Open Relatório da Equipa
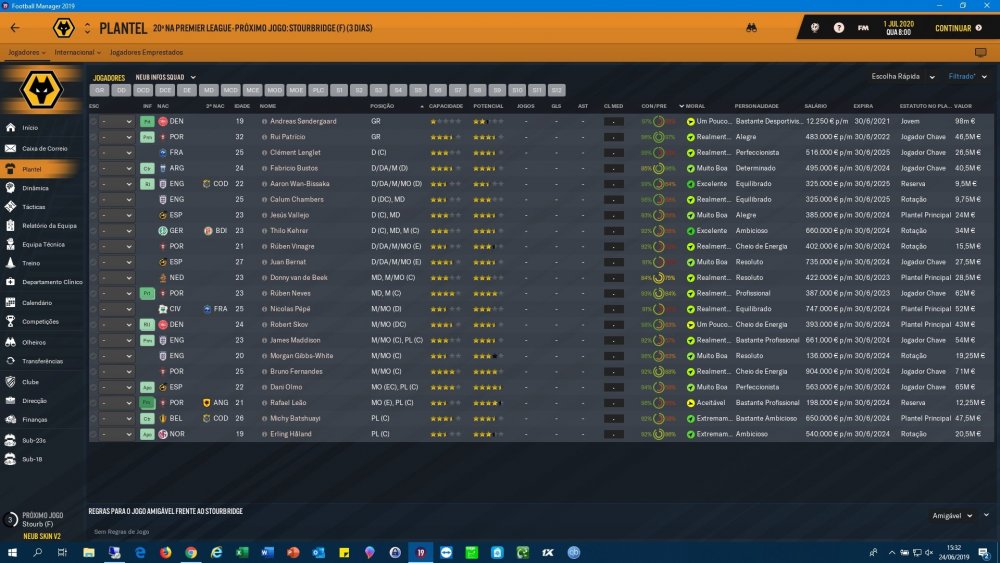The height and width of the screenshot is (563, 1000). click(x=42, y=226)
